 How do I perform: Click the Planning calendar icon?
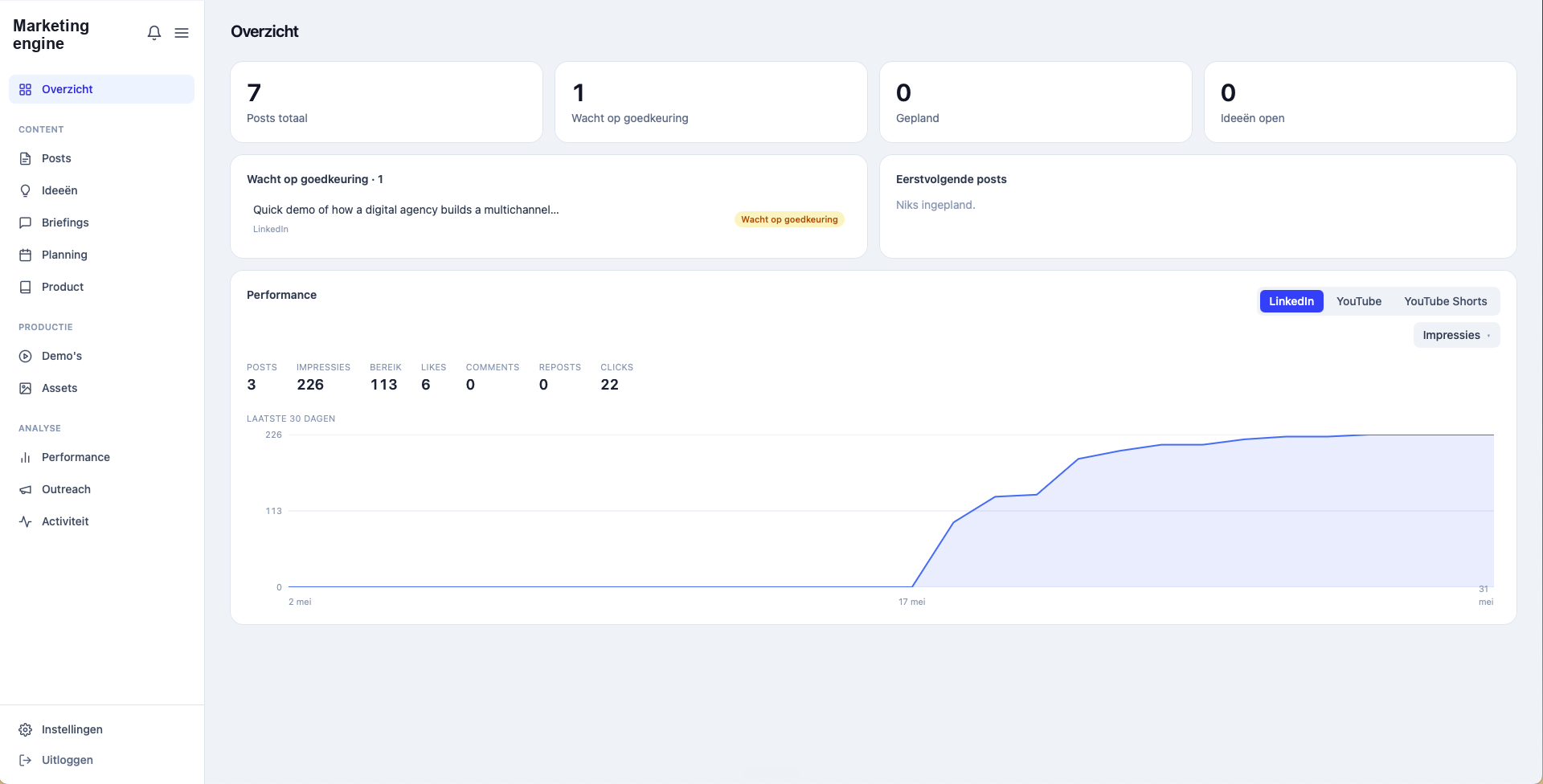(x=26, y=255)
